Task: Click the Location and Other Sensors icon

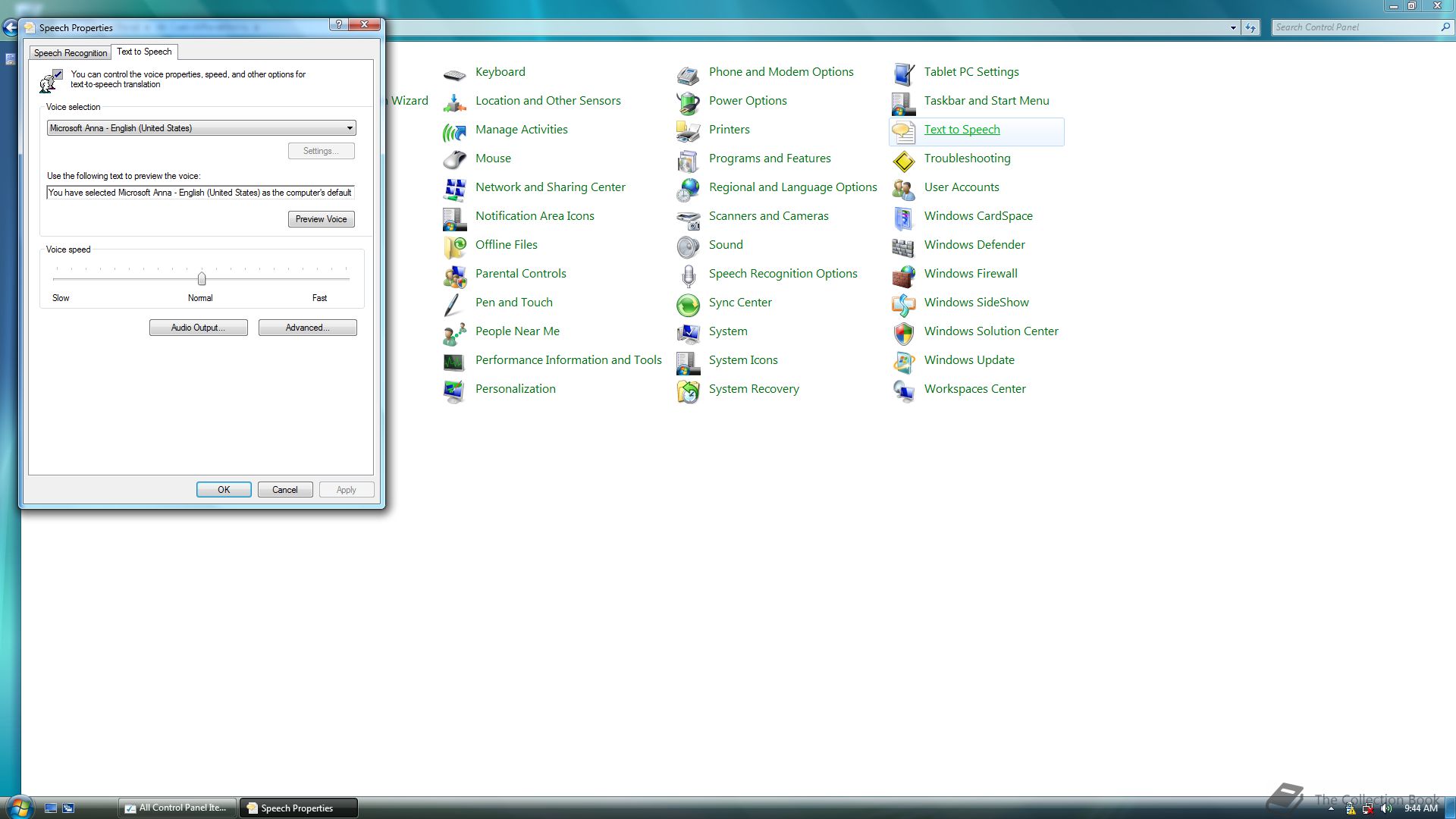Action: (x=454, y=102)
